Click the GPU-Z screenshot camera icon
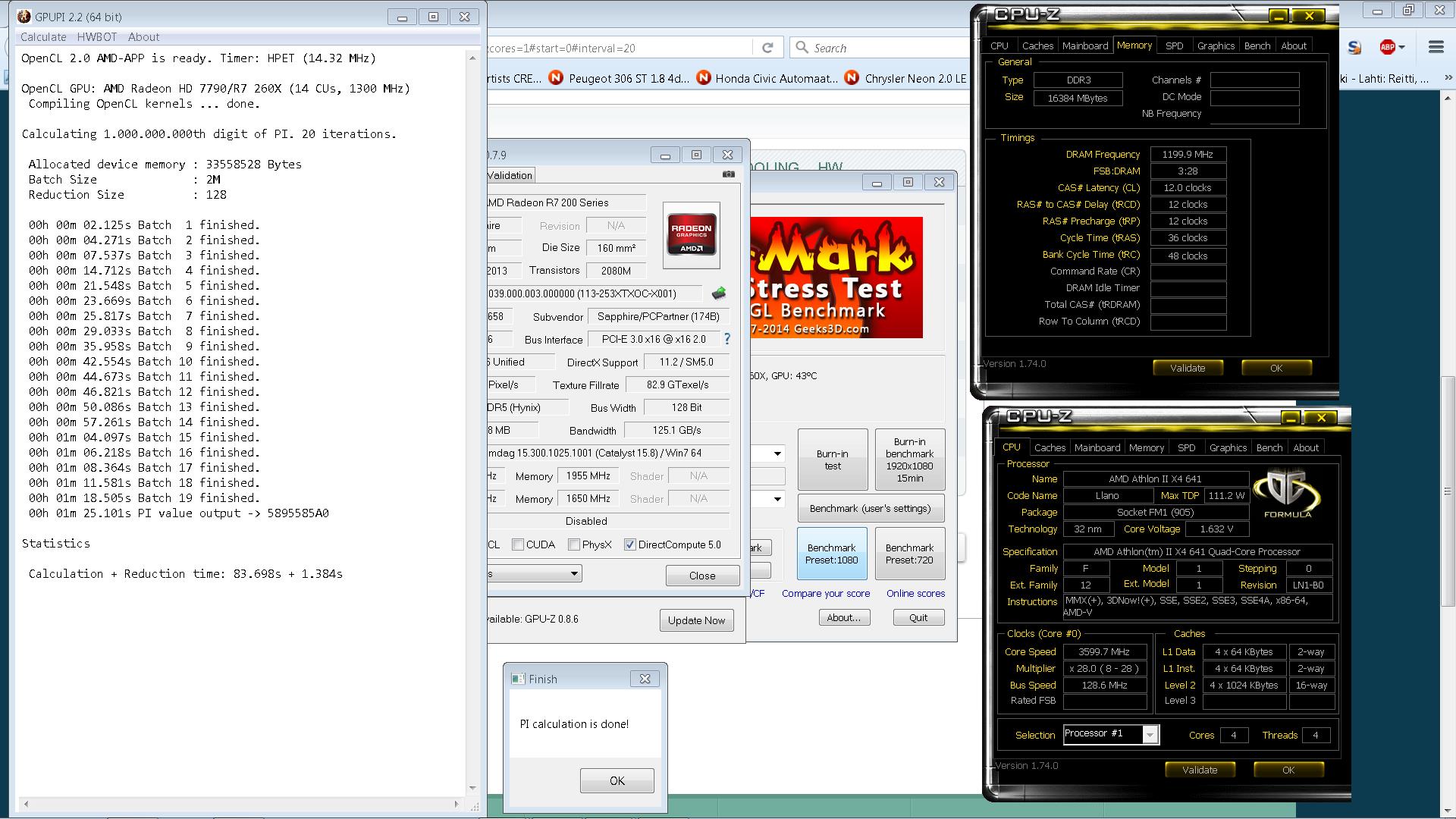 click(x=729, y=174)
